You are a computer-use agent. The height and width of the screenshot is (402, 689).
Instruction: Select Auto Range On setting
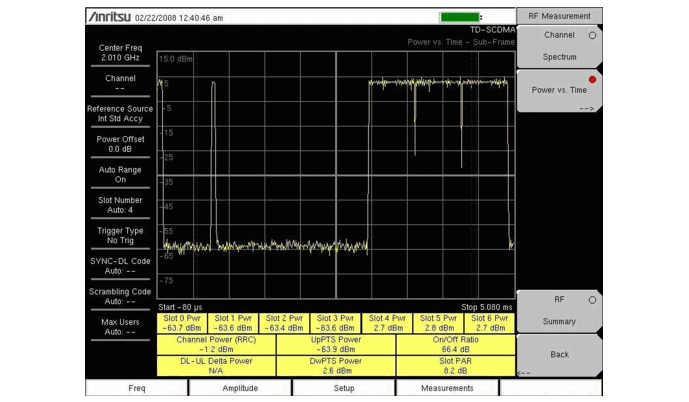[120, 174]
